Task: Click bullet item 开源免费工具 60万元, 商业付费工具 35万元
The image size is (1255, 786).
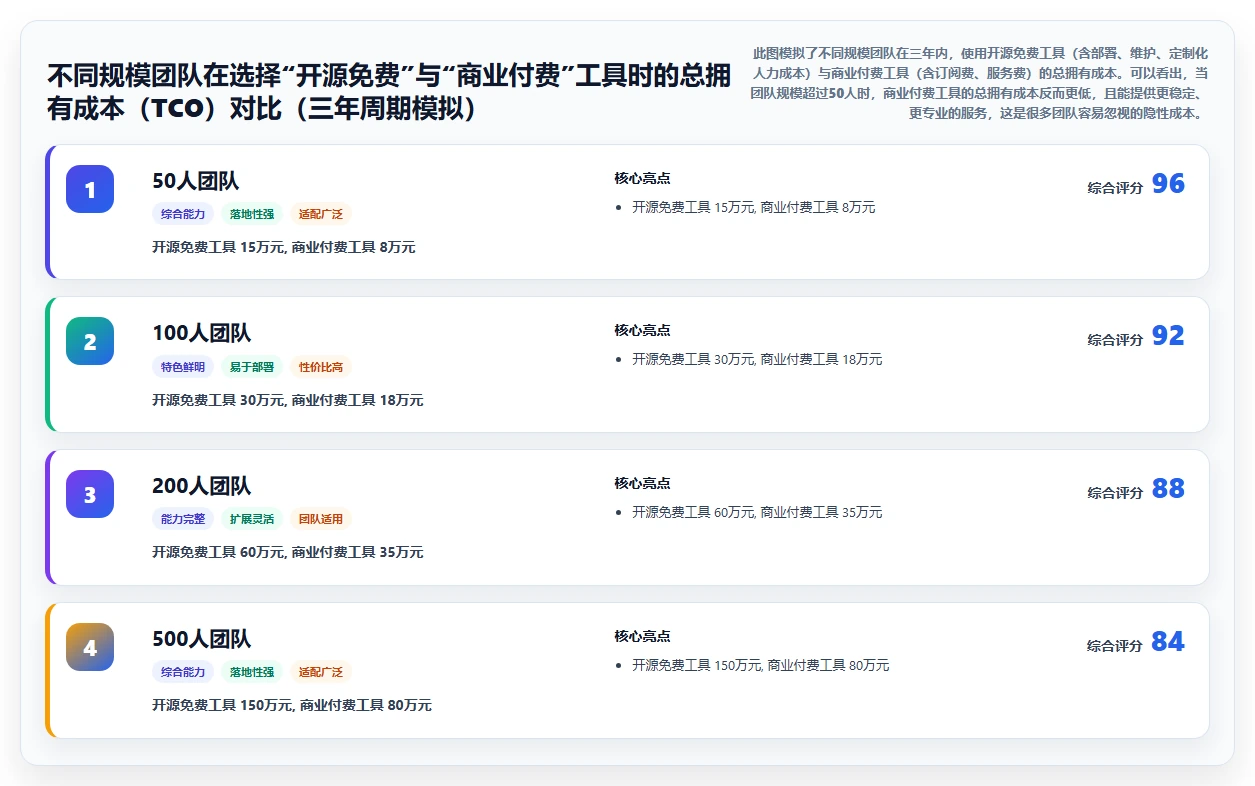Action: pos(757,513)
